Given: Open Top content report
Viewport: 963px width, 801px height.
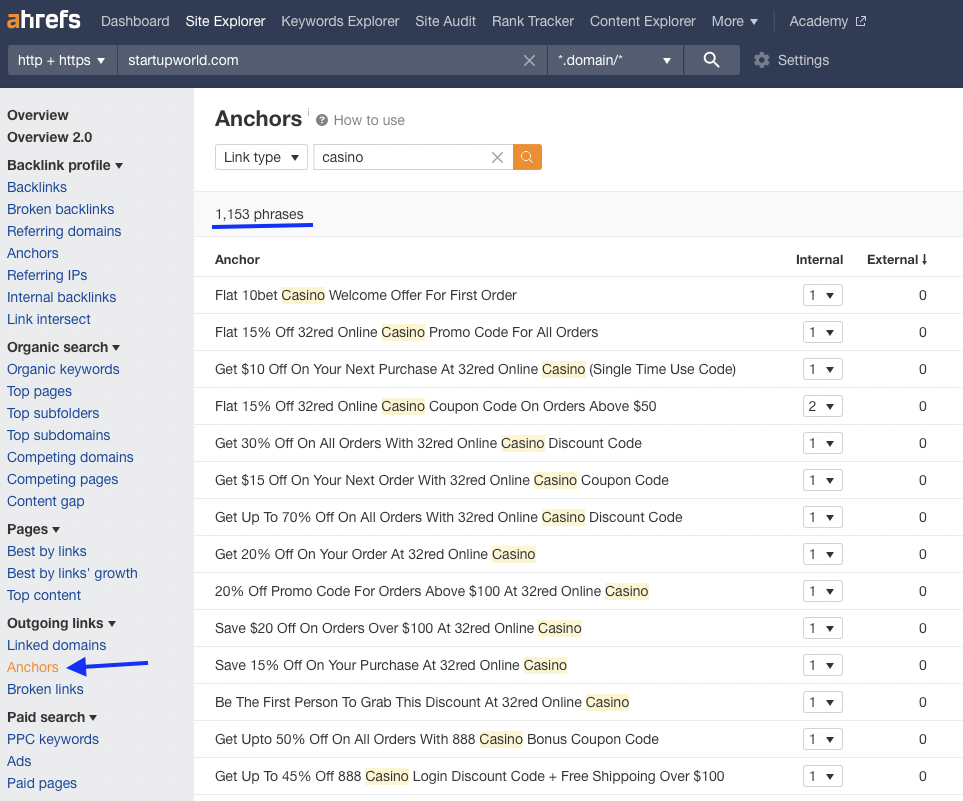Looking at the screenshot, I should click(44, 595).
